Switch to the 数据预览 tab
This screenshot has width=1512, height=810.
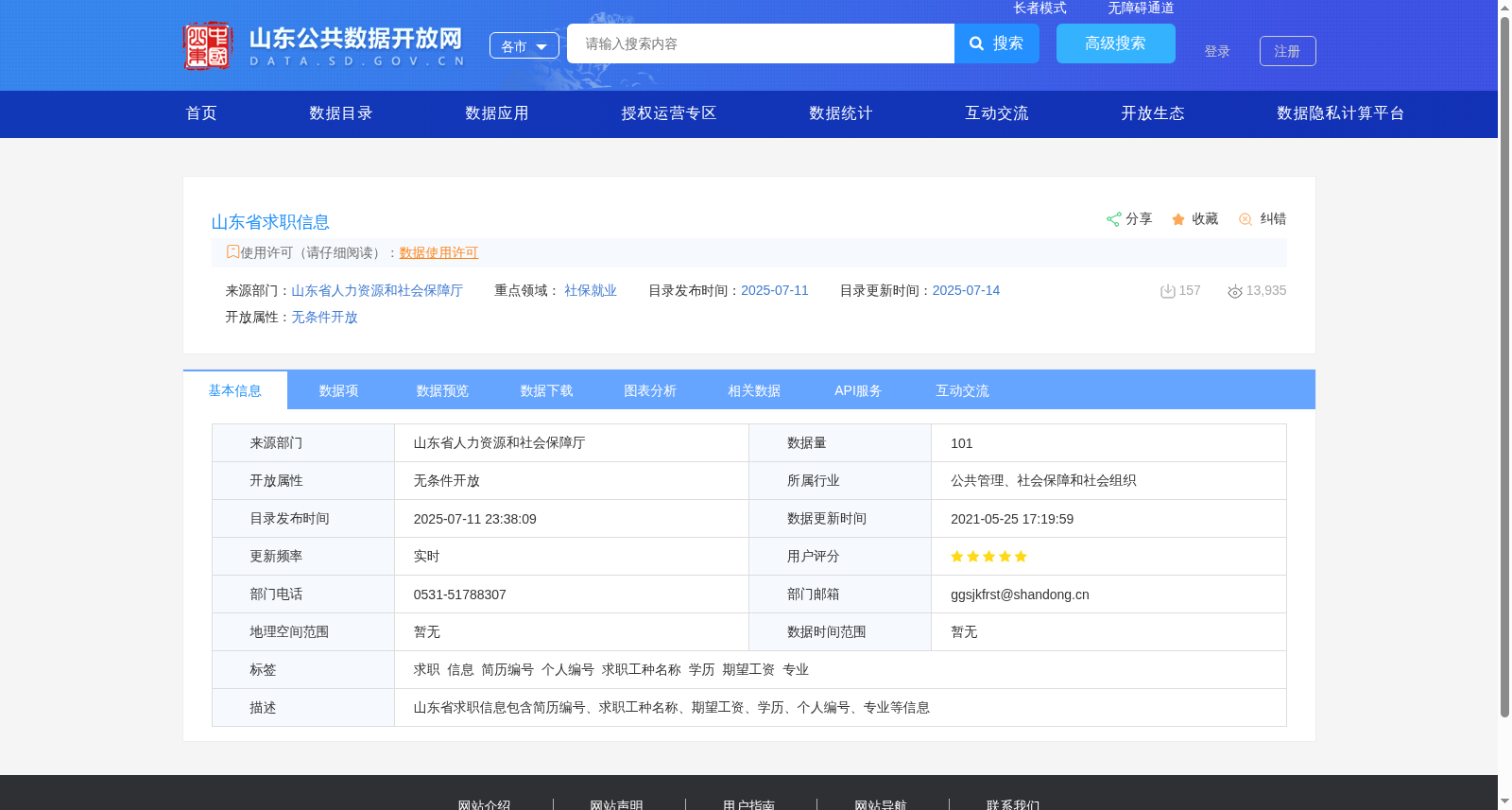pos(443,390)
